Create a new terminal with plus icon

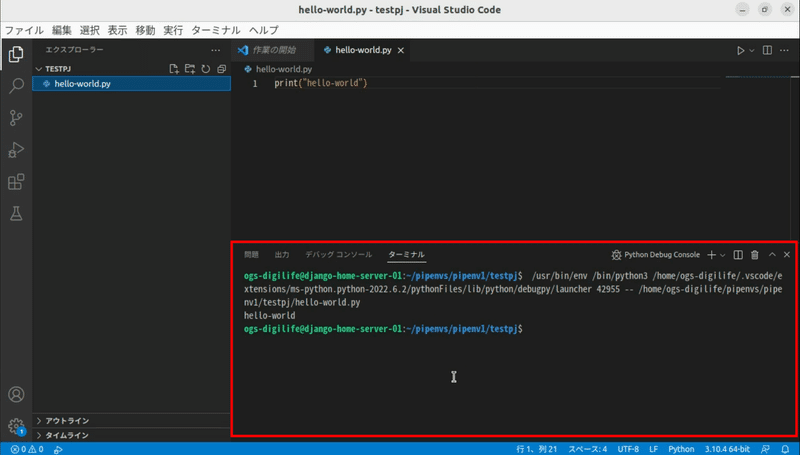pos(711,255)
